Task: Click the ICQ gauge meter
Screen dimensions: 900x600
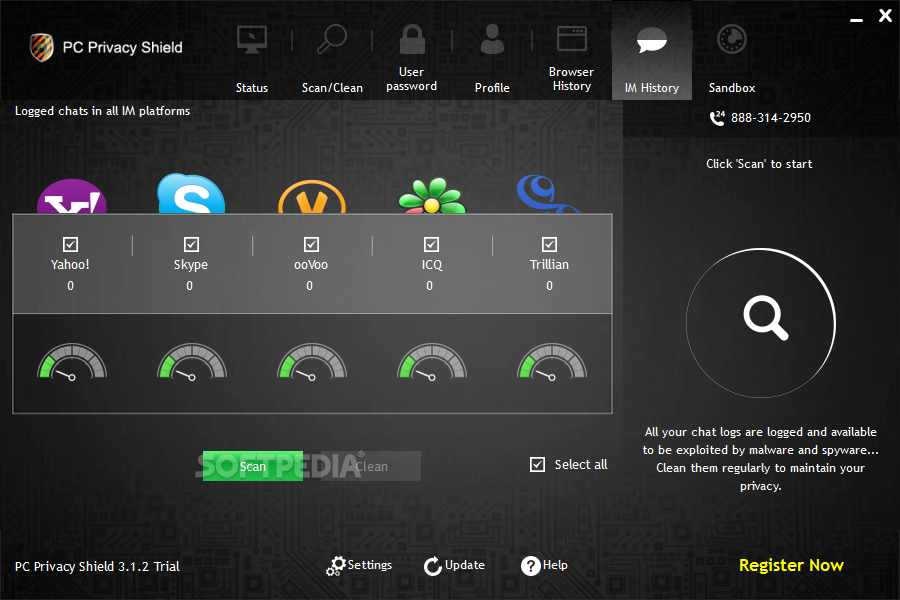Action: click(432, 362)
